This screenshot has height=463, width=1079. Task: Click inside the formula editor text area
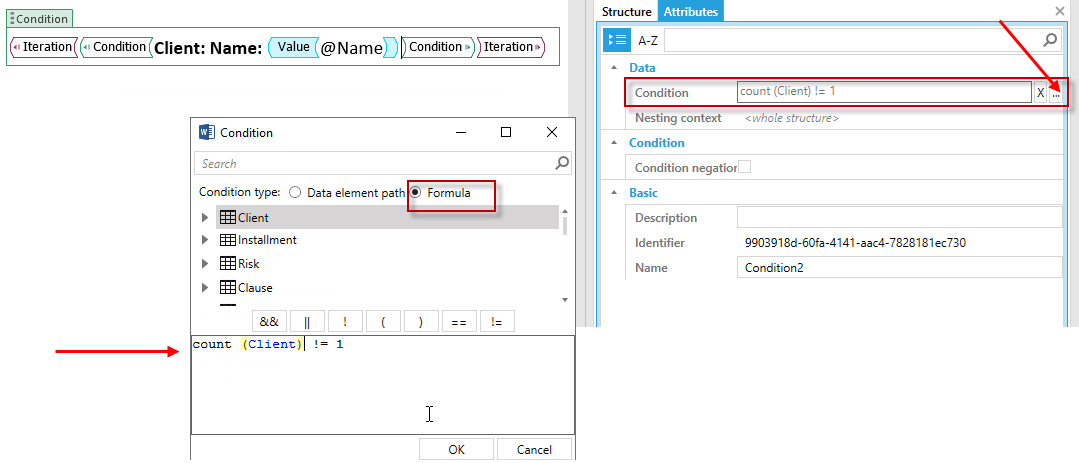[x=383, y=385]
